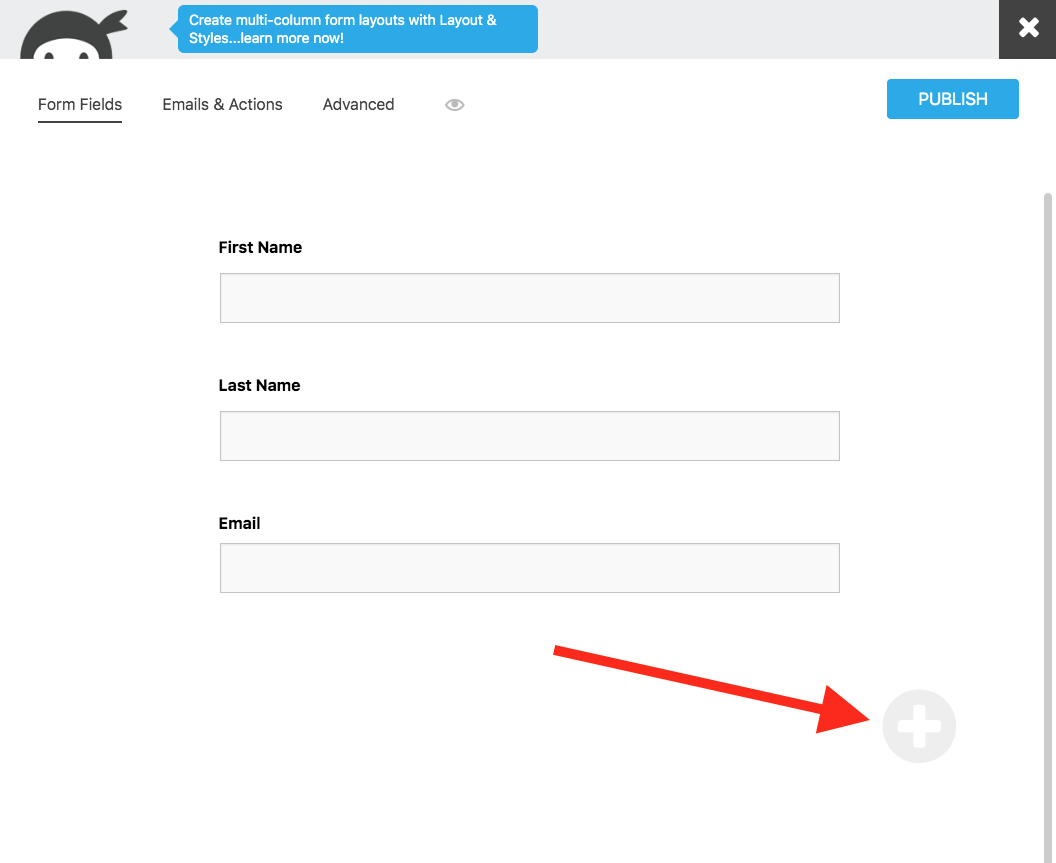Viewport: 1056px width, 863px height.
Task: Click the ninja mask icon in header
Action: click(70, 28)
